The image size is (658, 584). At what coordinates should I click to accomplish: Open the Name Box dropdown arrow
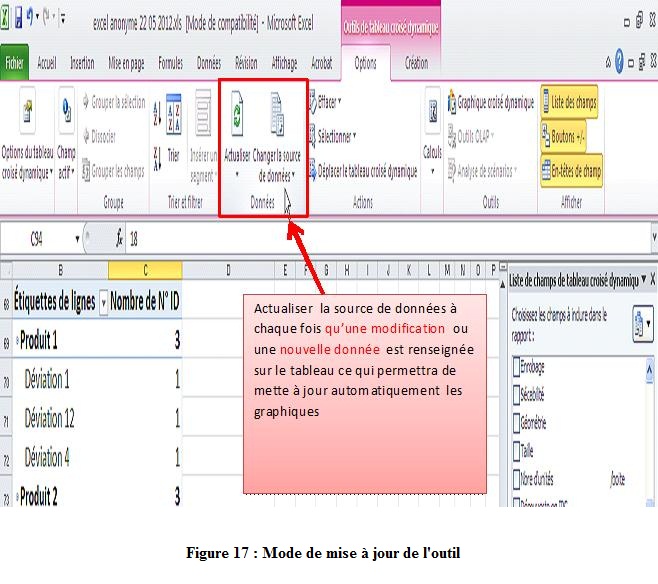77,239
